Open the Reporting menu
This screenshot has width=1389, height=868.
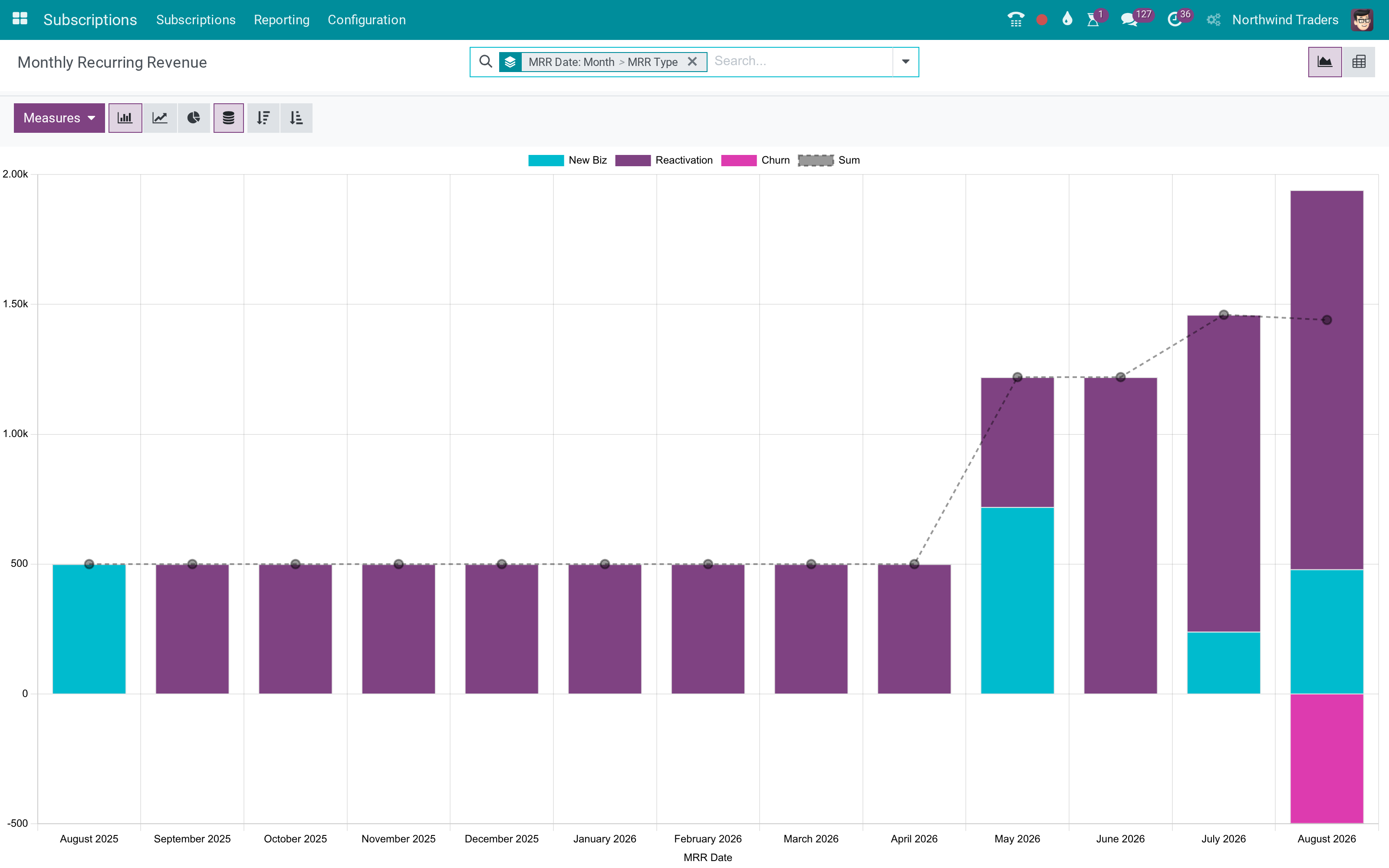point(282,20)
